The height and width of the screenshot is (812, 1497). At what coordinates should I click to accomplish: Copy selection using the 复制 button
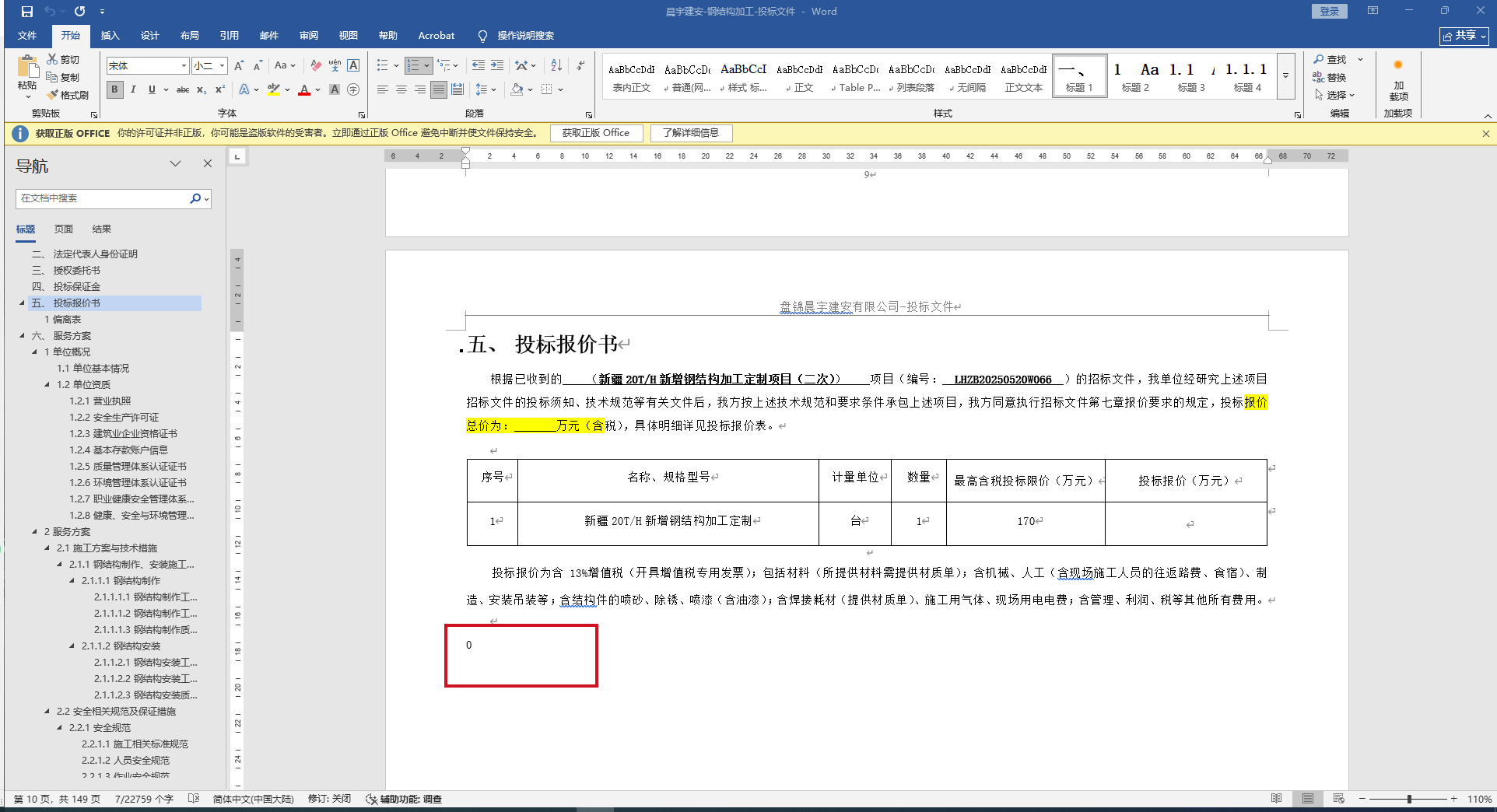[x=63, y=77]
